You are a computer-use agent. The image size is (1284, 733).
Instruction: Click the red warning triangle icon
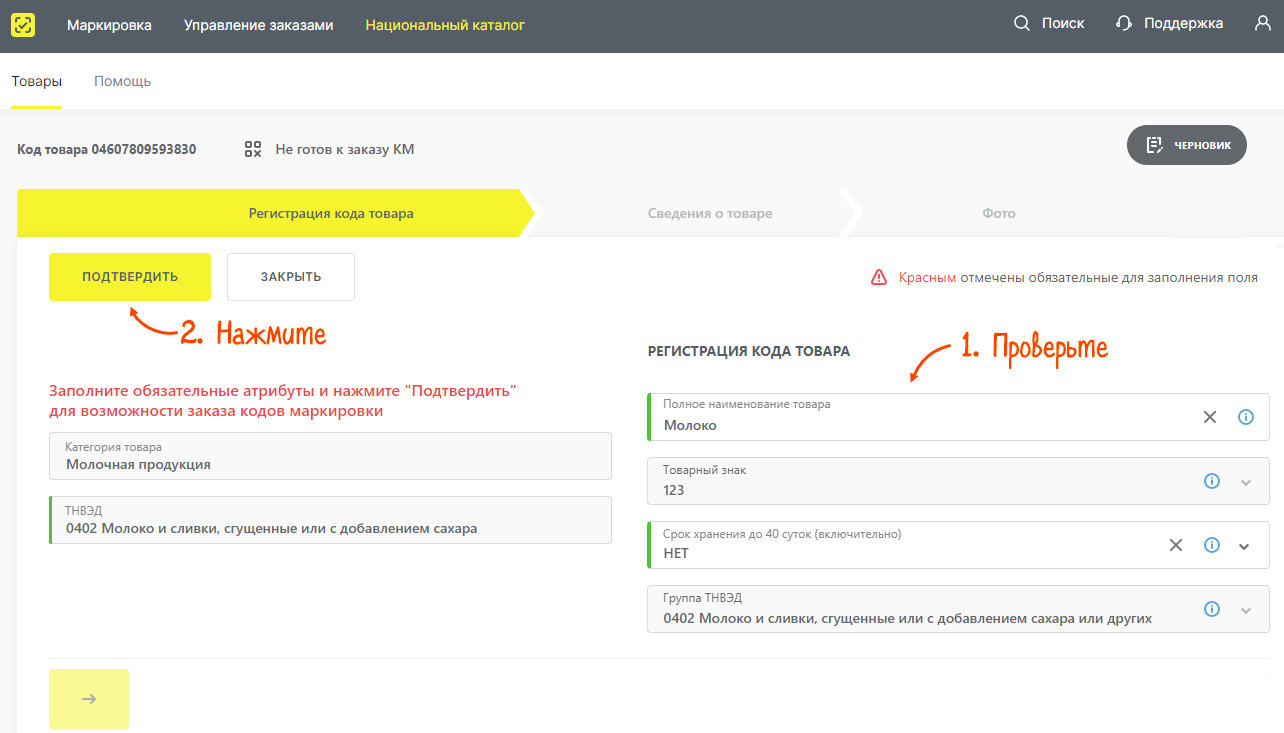(x=879, y=277)
